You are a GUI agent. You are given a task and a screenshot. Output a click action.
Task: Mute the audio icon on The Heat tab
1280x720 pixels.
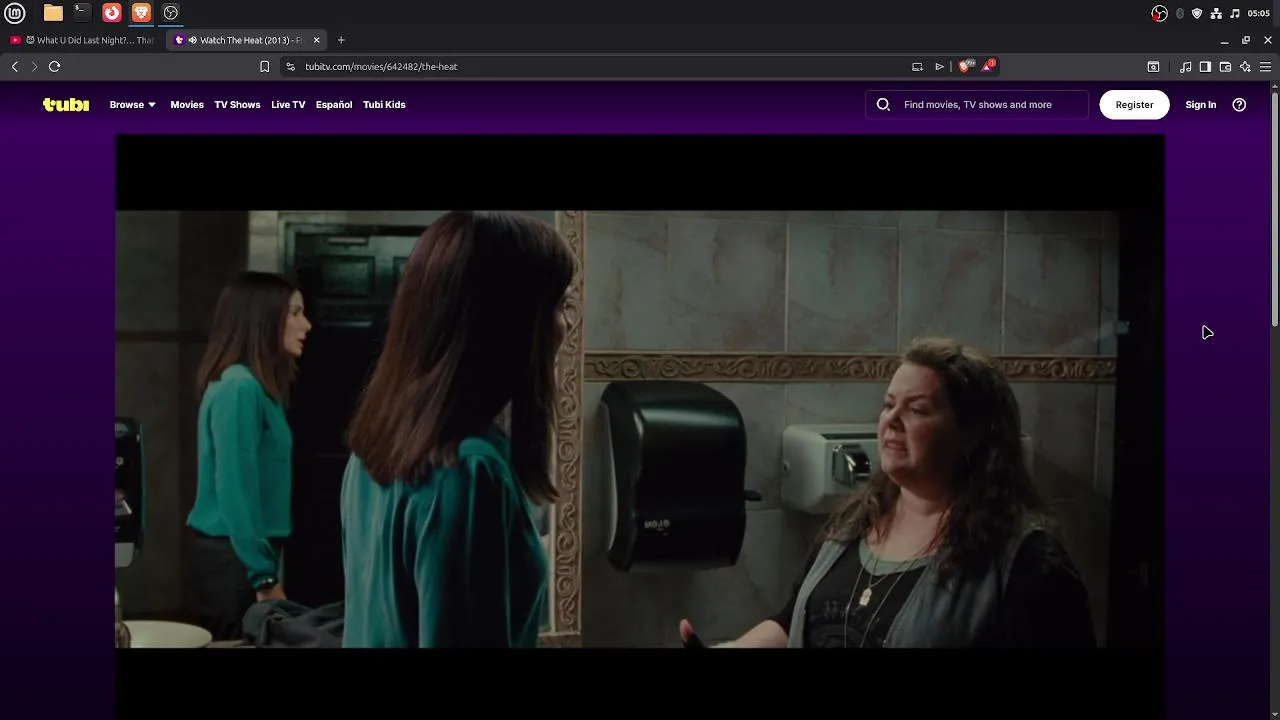point(192,40)
